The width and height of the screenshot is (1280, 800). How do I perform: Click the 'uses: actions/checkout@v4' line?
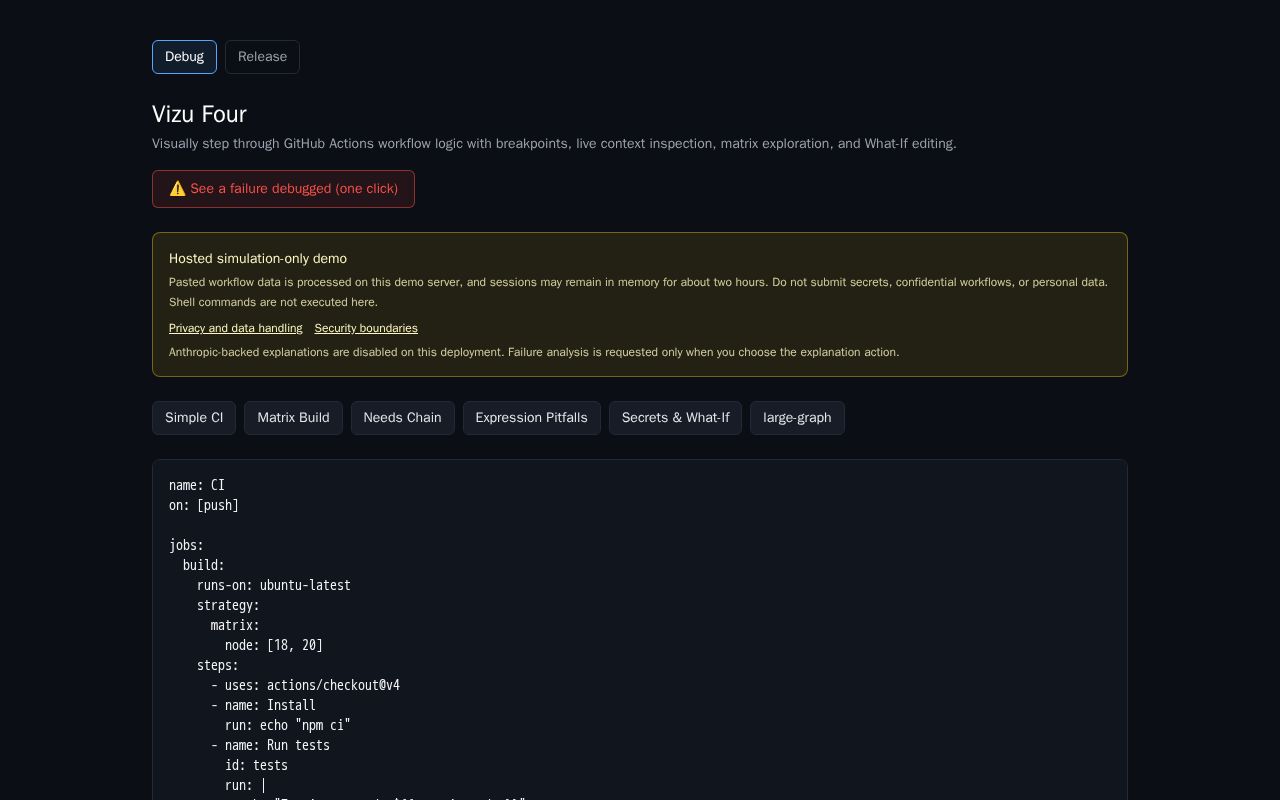click(312, 685)
